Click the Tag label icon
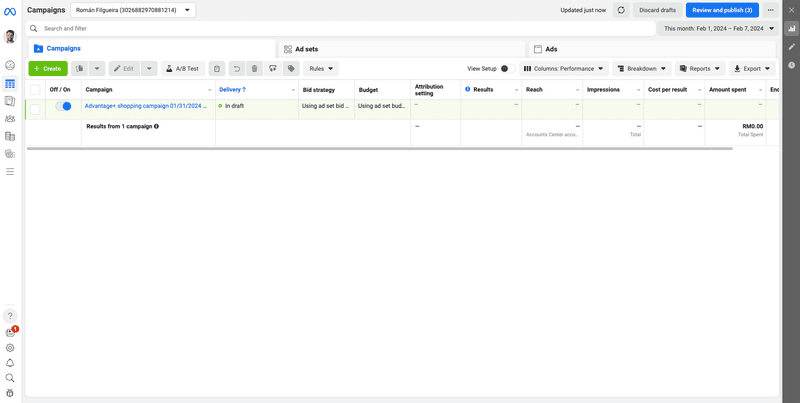This screenshot has height=403, width=800. pos(291,68)
